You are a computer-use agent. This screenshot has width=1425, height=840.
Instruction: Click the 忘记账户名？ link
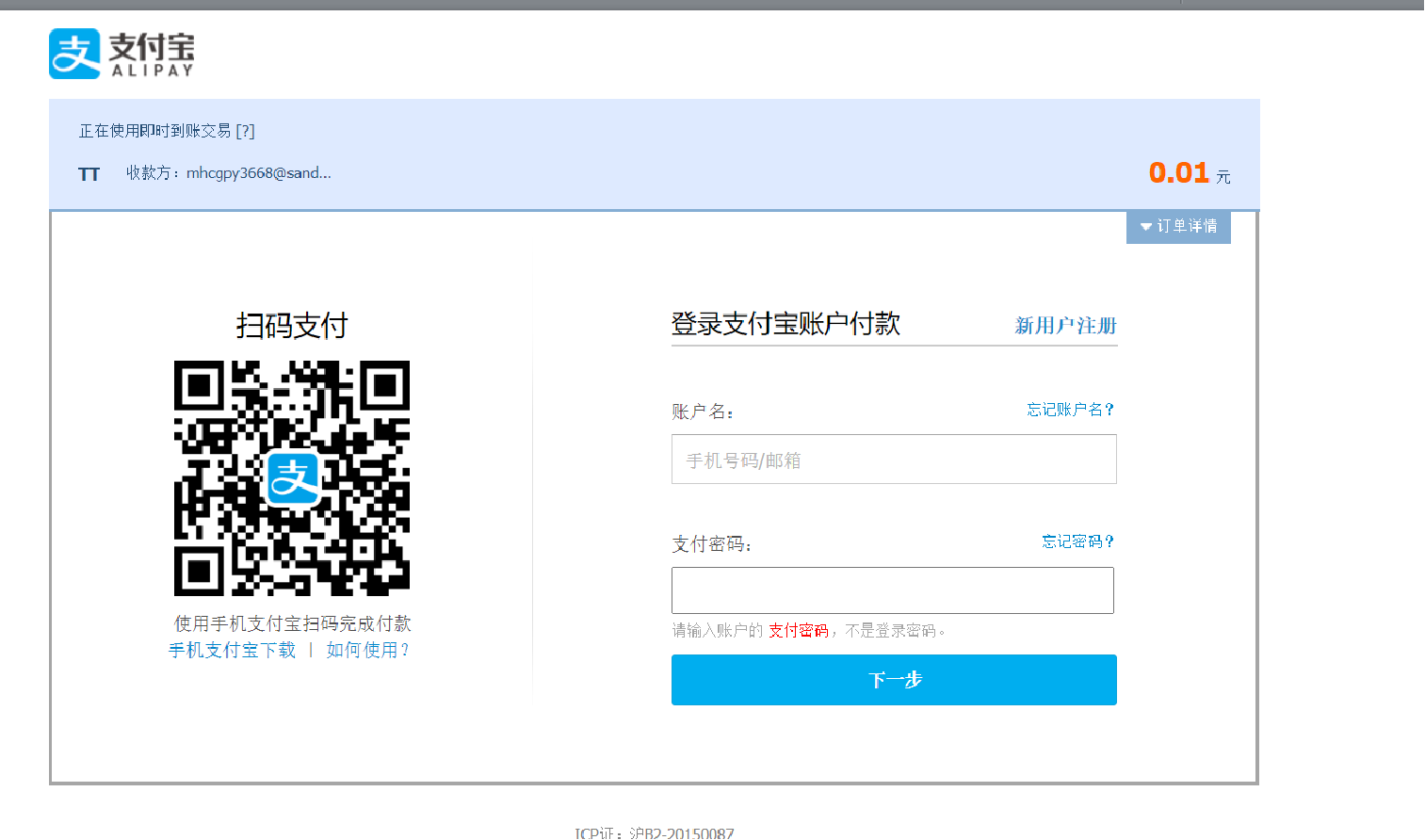pyautogui.click(x=1071, y=410)
